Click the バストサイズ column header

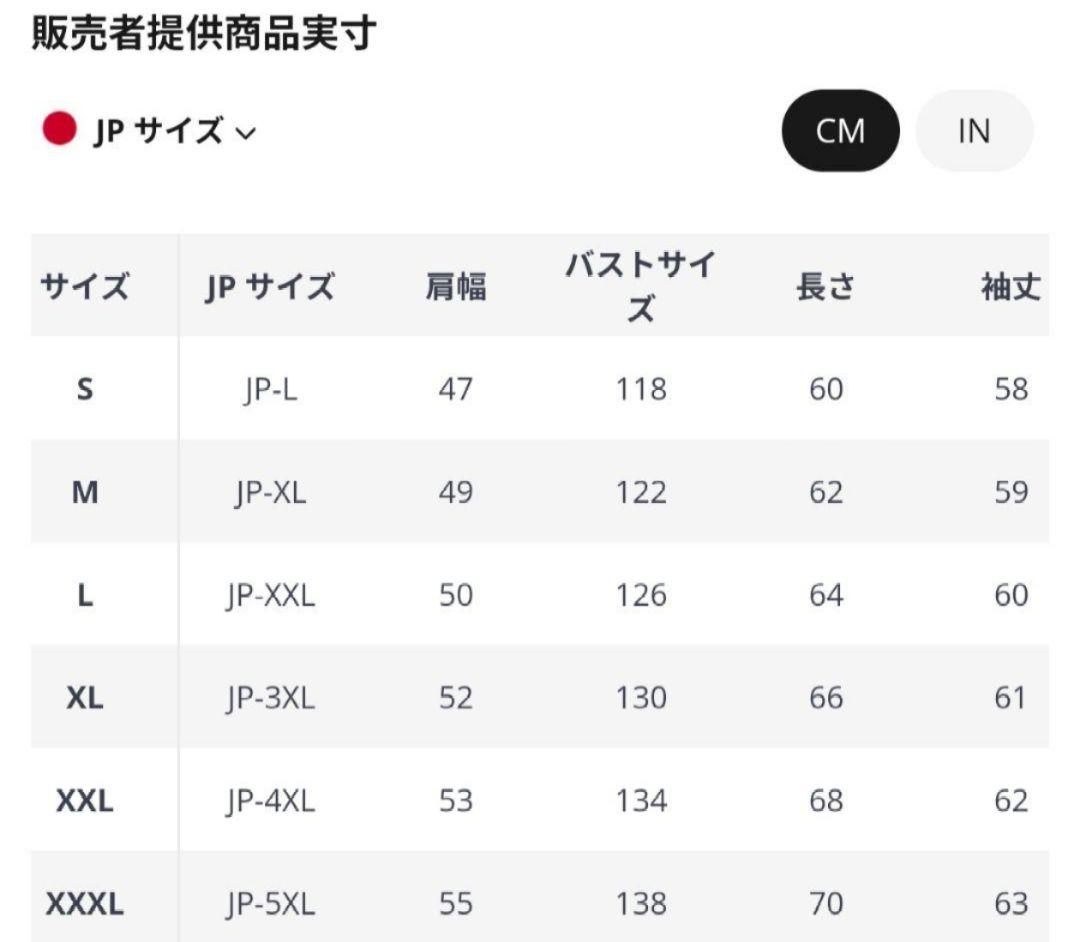[640, 287]
